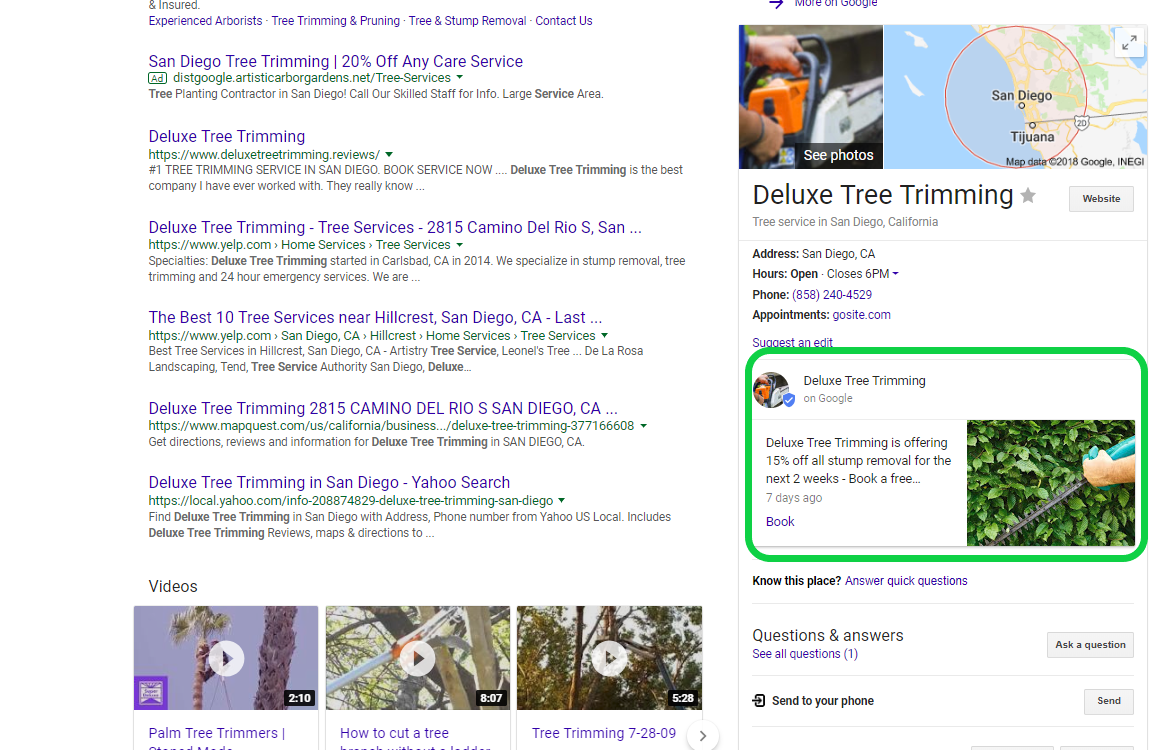Click the San Diego map thumbnail

click(1016, 97)
